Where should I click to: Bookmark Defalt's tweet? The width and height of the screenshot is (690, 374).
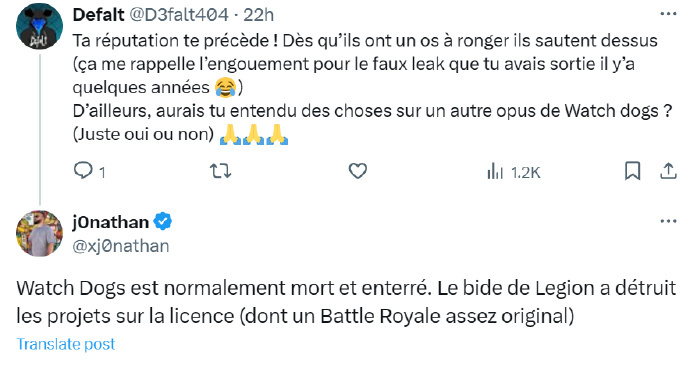632,171
